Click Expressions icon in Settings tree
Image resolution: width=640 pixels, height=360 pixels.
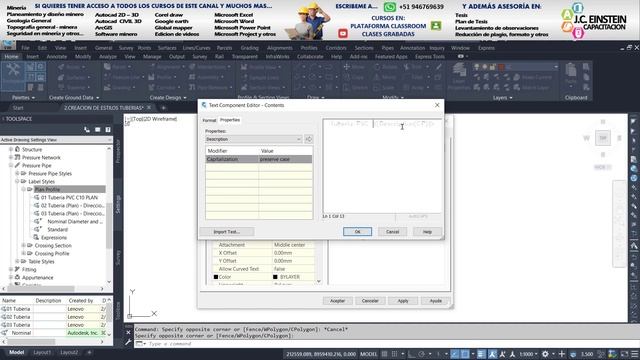[36, 237]
